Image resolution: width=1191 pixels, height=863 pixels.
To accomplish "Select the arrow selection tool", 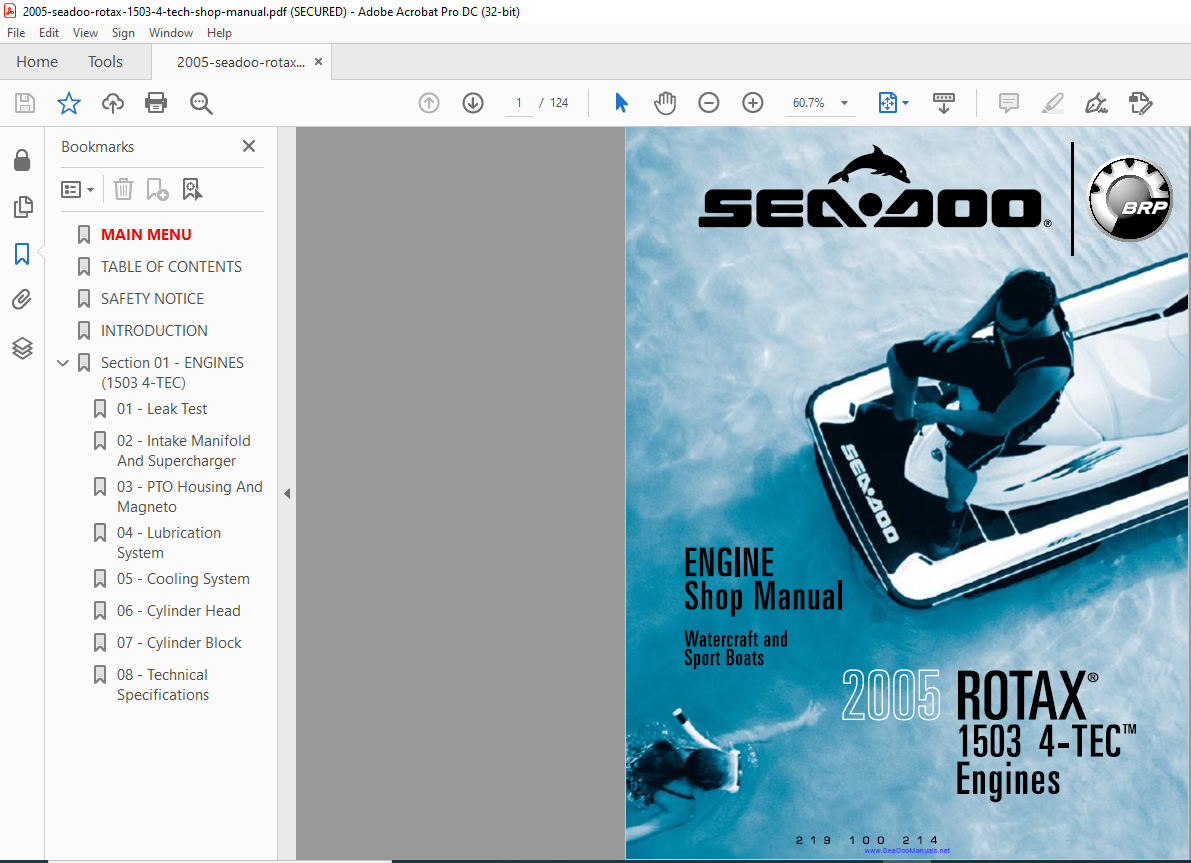I will tap(621, 103).
